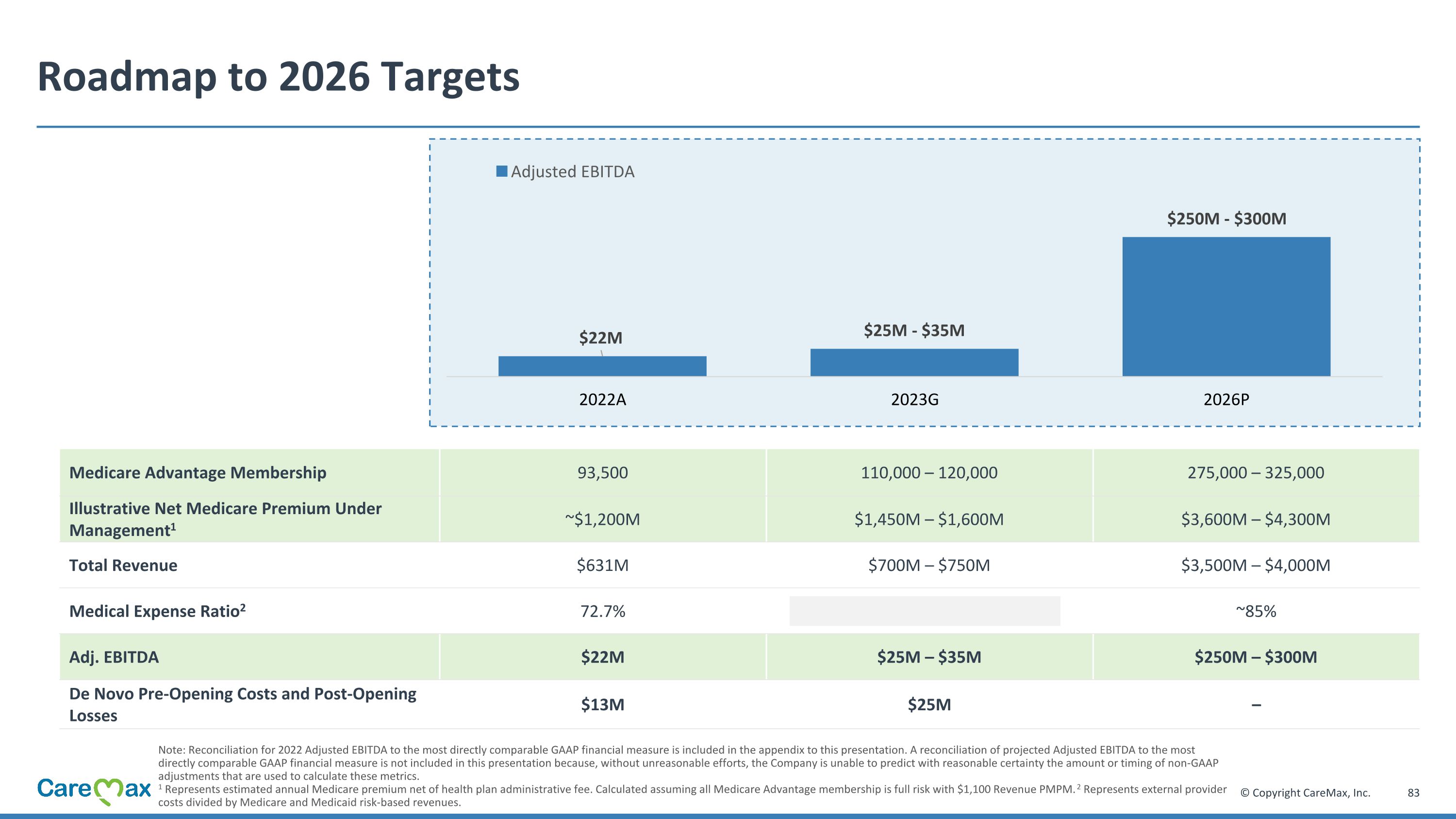Click the '2023G' axis label
Screen dimensions: 1456x819
point(914,400)
